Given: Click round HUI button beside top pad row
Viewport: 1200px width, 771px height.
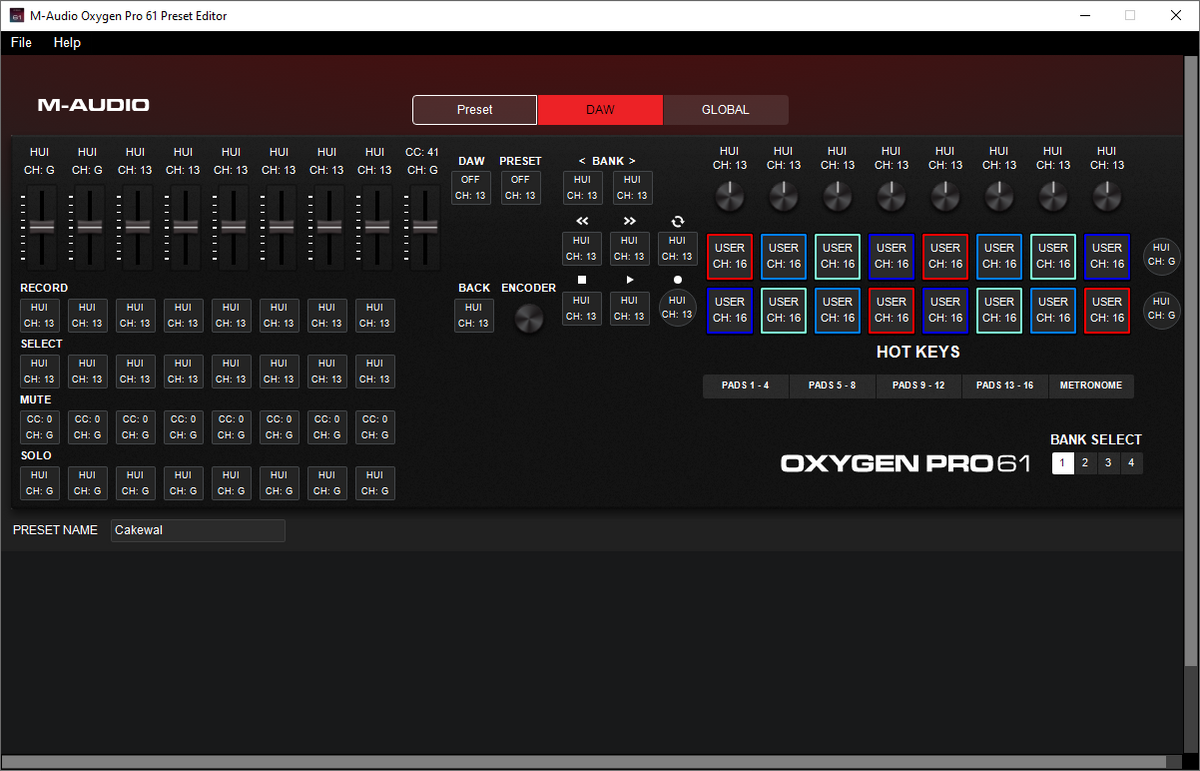Looking at the screenshot, I should [1161, 255].
